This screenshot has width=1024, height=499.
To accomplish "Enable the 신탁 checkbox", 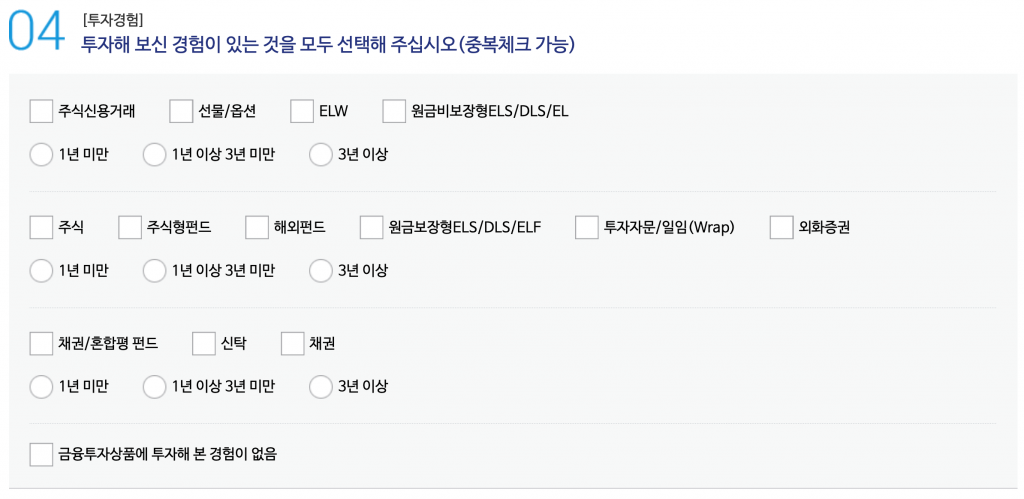I will pyautogui.click(x=204, y=344).
